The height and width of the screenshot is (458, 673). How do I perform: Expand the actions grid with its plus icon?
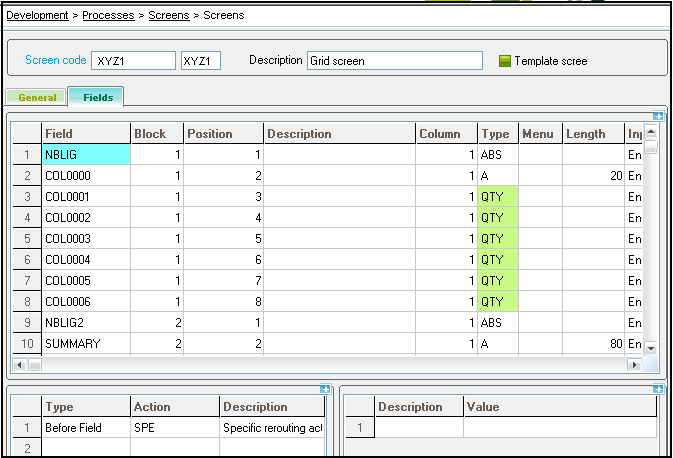pyautogui.click(x=325, y=389)
